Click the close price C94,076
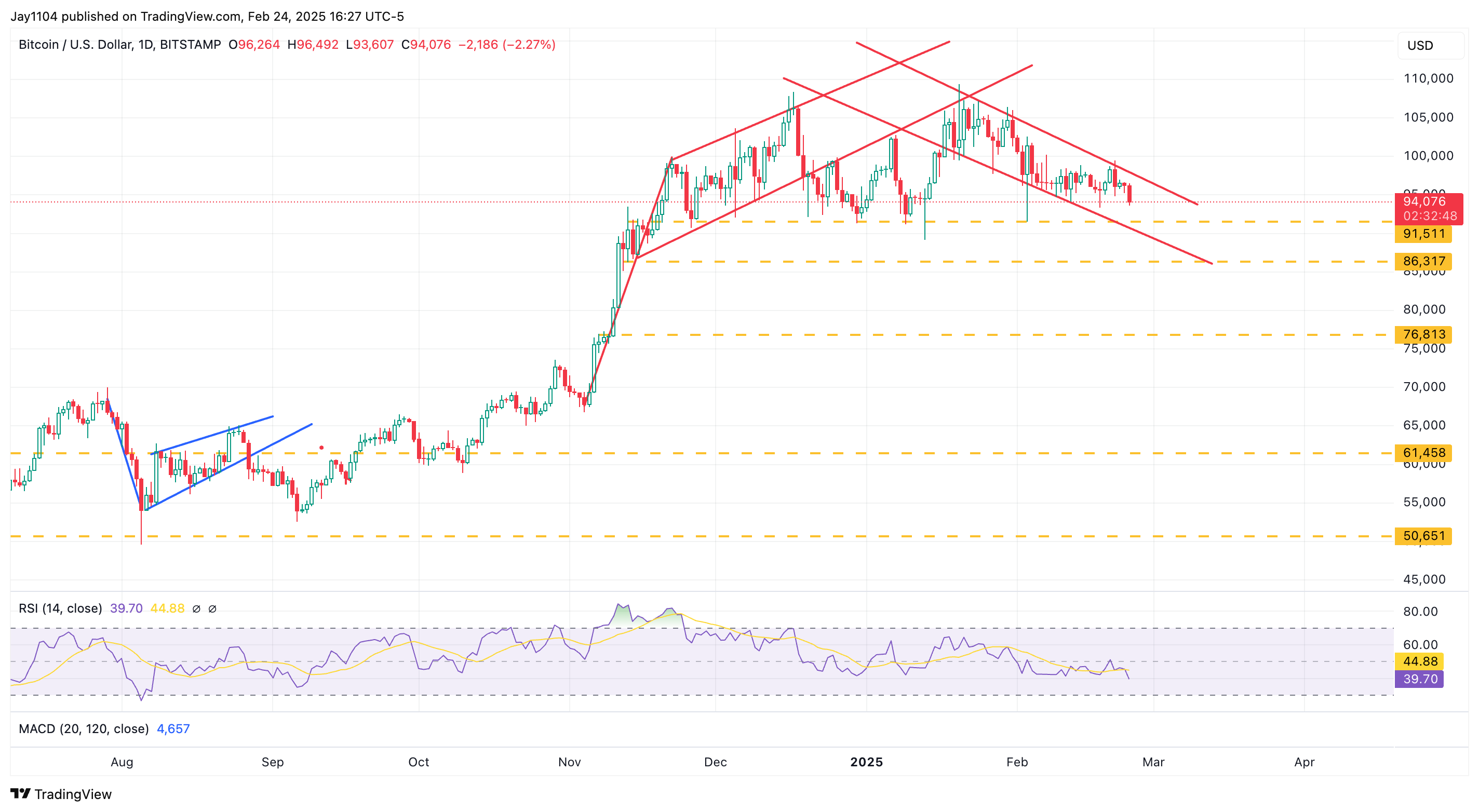The width and height of the screenshot is (1479, 812). [426, 45]
